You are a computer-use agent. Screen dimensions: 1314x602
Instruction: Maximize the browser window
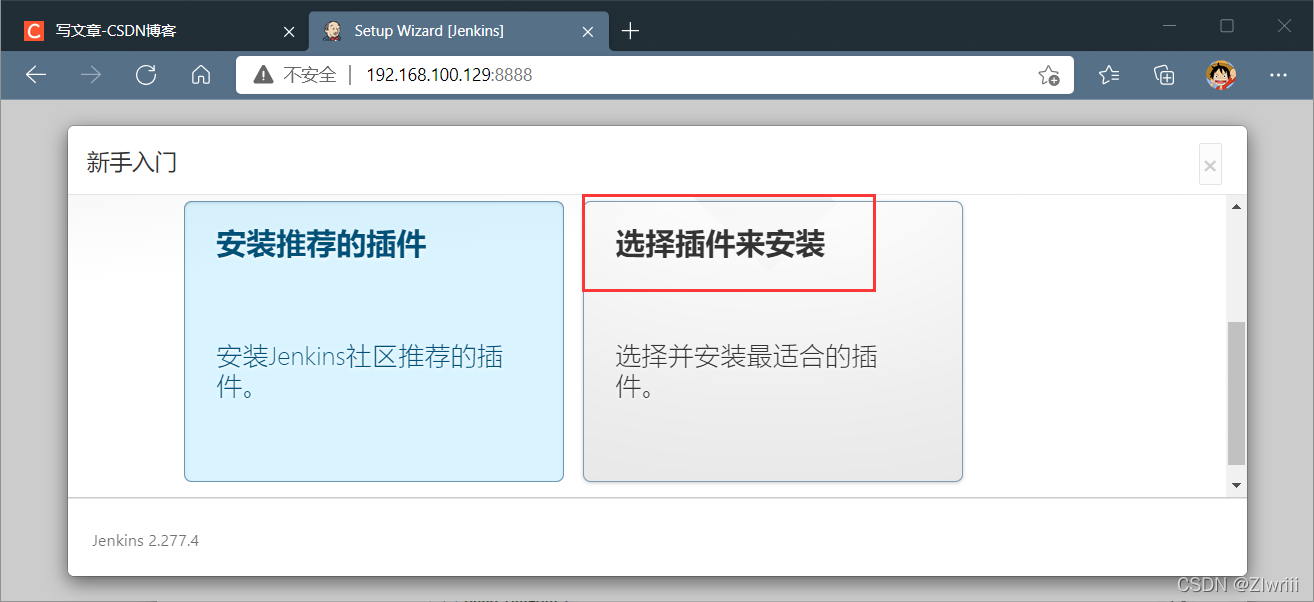[1227, 27]
